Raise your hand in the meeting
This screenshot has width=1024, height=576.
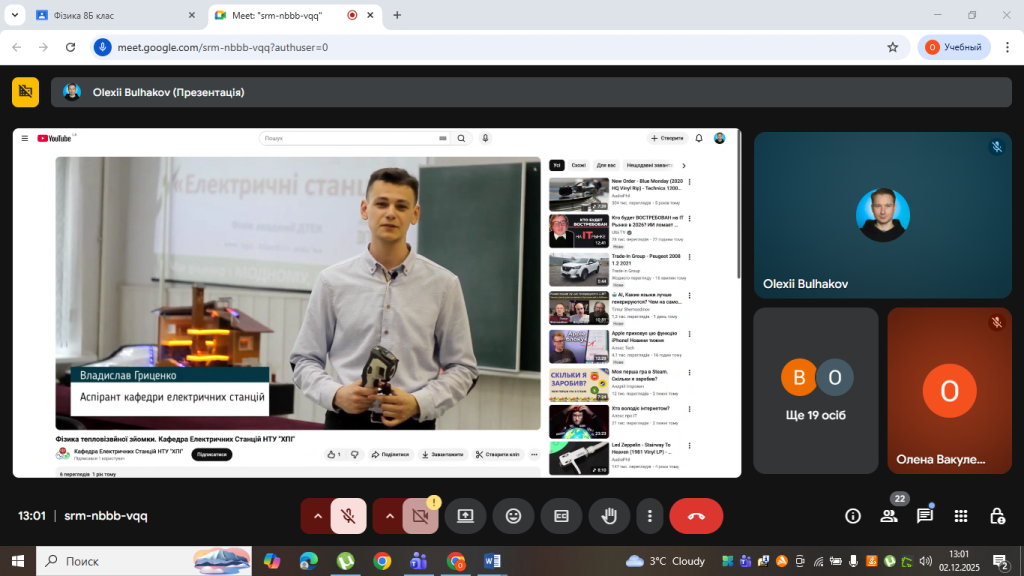click(x=608, y=516)
